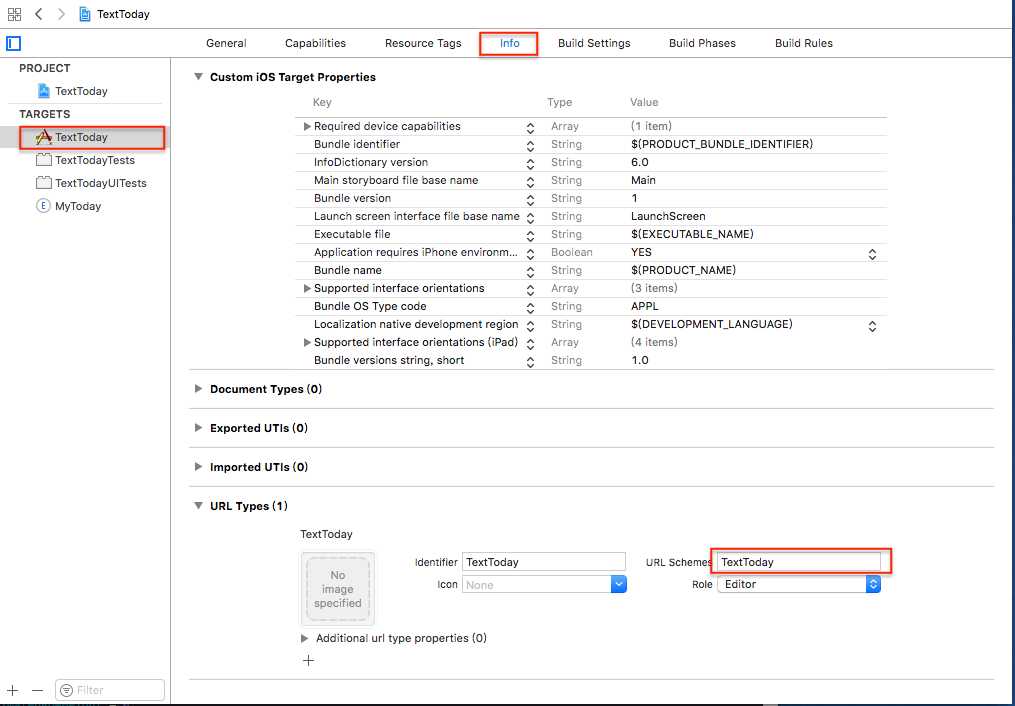
Task: Switch to the General tab
Action: pos(226,43)
